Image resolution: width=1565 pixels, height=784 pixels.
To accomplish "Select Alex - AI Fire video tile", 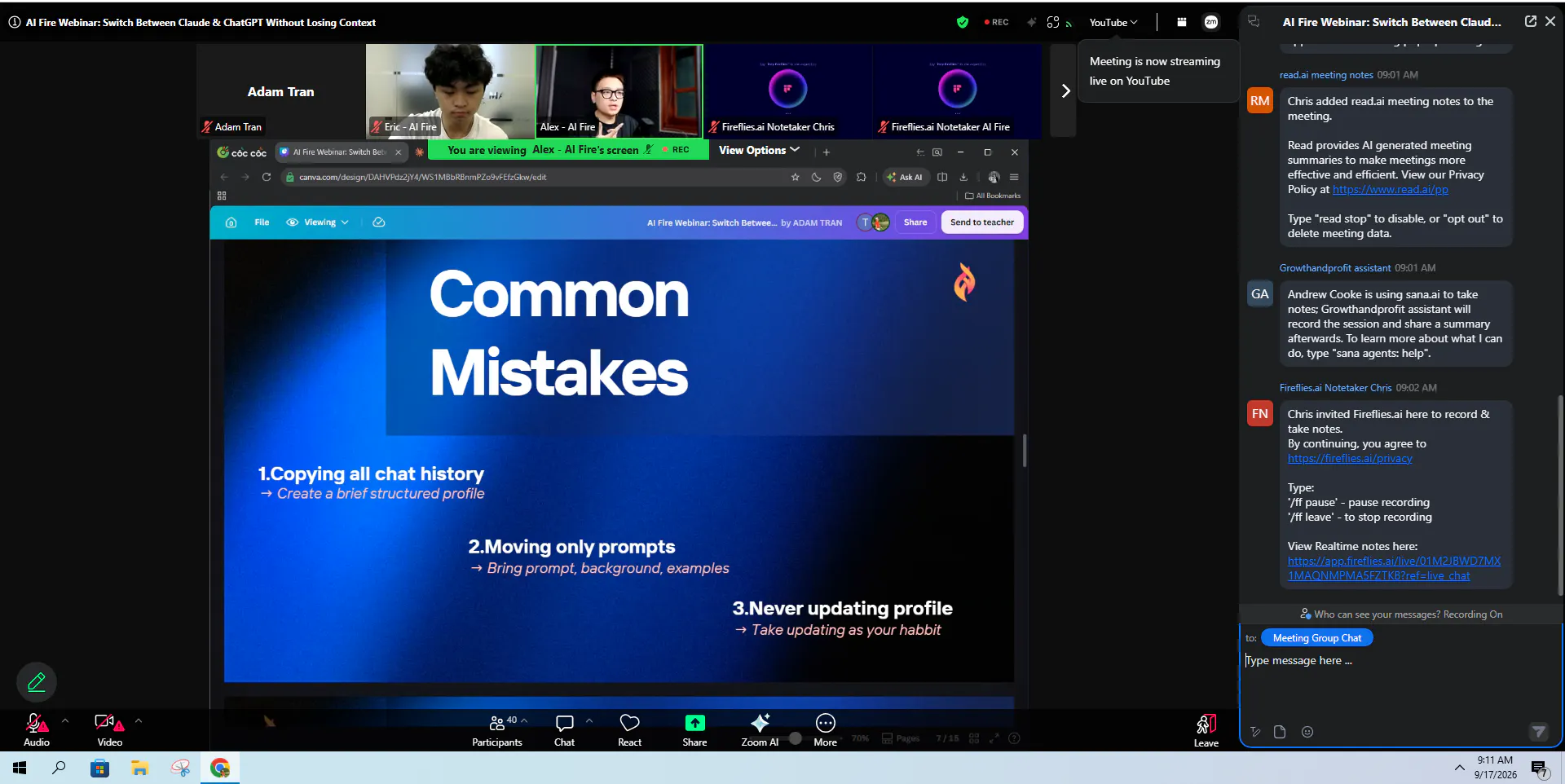I will click(x=619, y=90).
